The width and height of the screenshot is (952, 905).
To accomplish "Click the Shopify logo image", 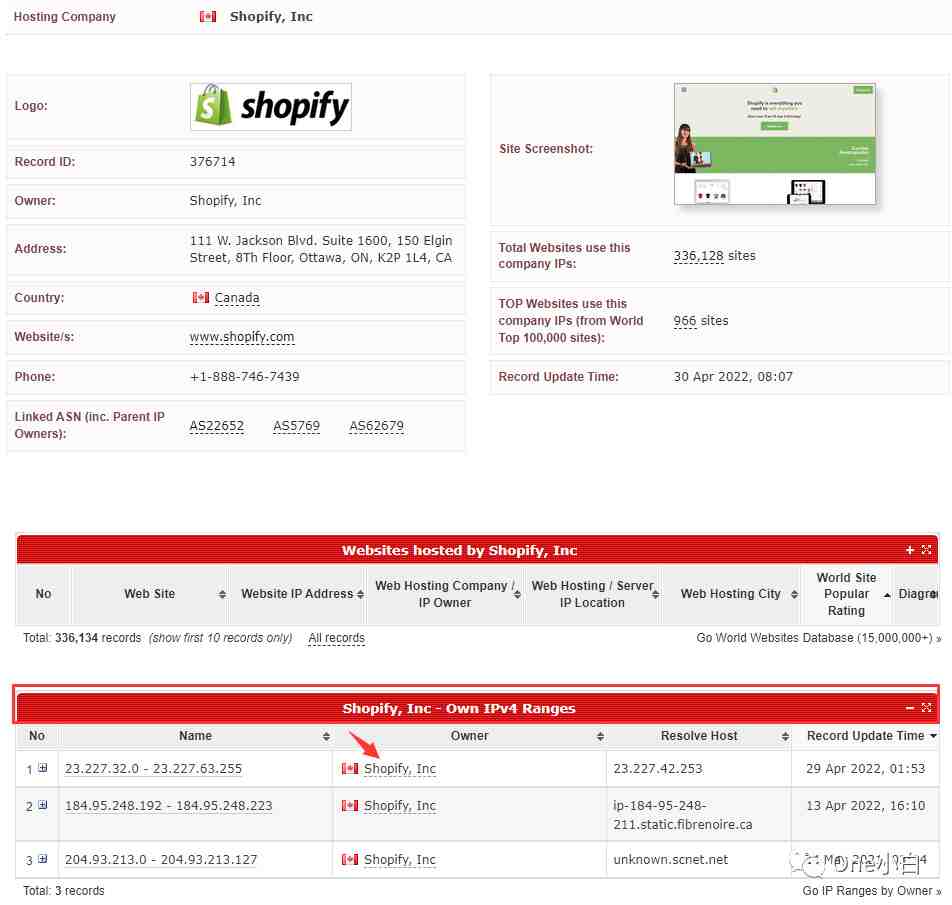I will (270, 107).
